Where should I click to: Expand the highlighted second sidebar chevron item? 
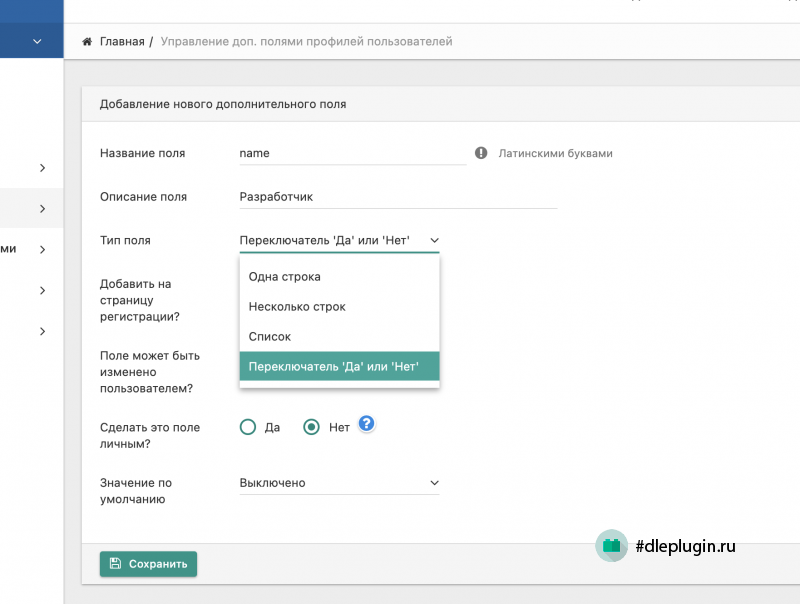click(x=42, y=209)
